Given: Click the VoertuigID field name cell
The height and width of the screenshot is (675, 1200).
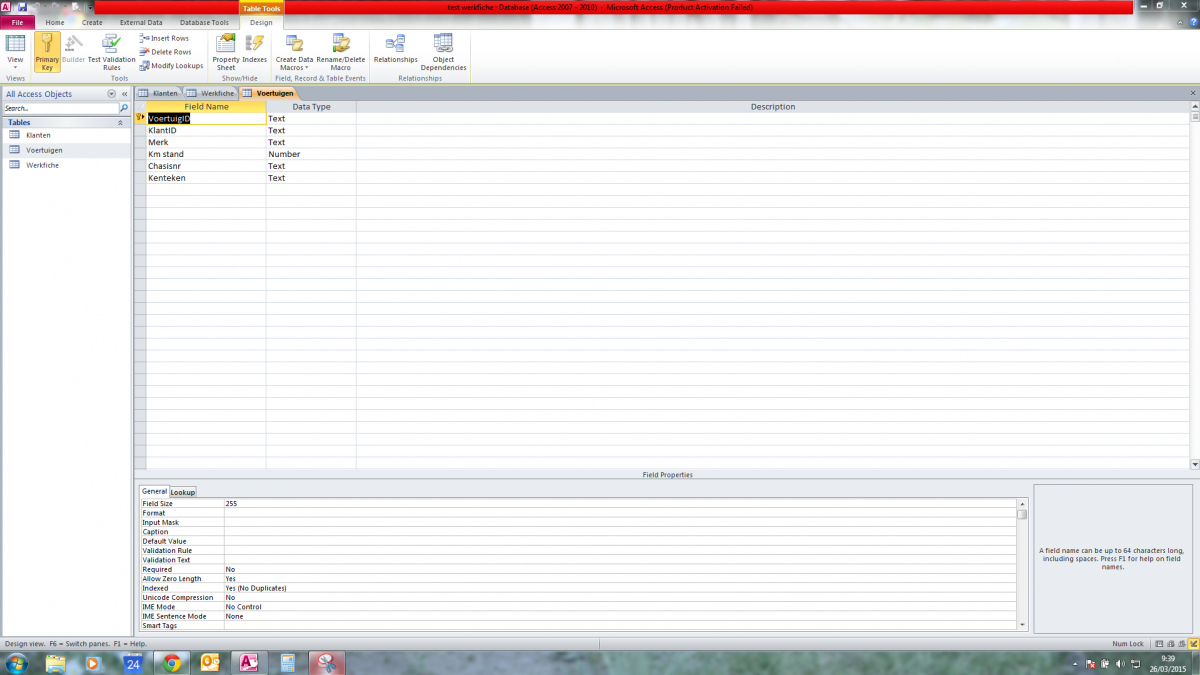Looking at the screenshot, I should [206, 118].
